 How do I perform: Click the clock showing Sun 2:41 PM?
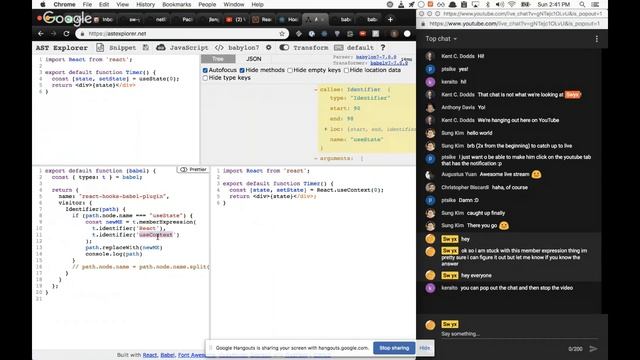(553, 4)
